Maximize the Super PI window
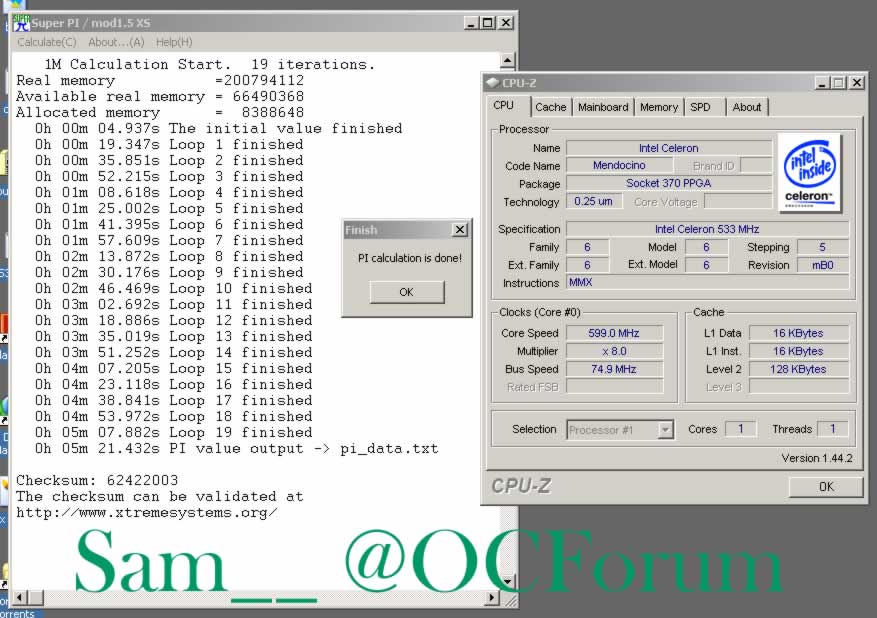 487,23
